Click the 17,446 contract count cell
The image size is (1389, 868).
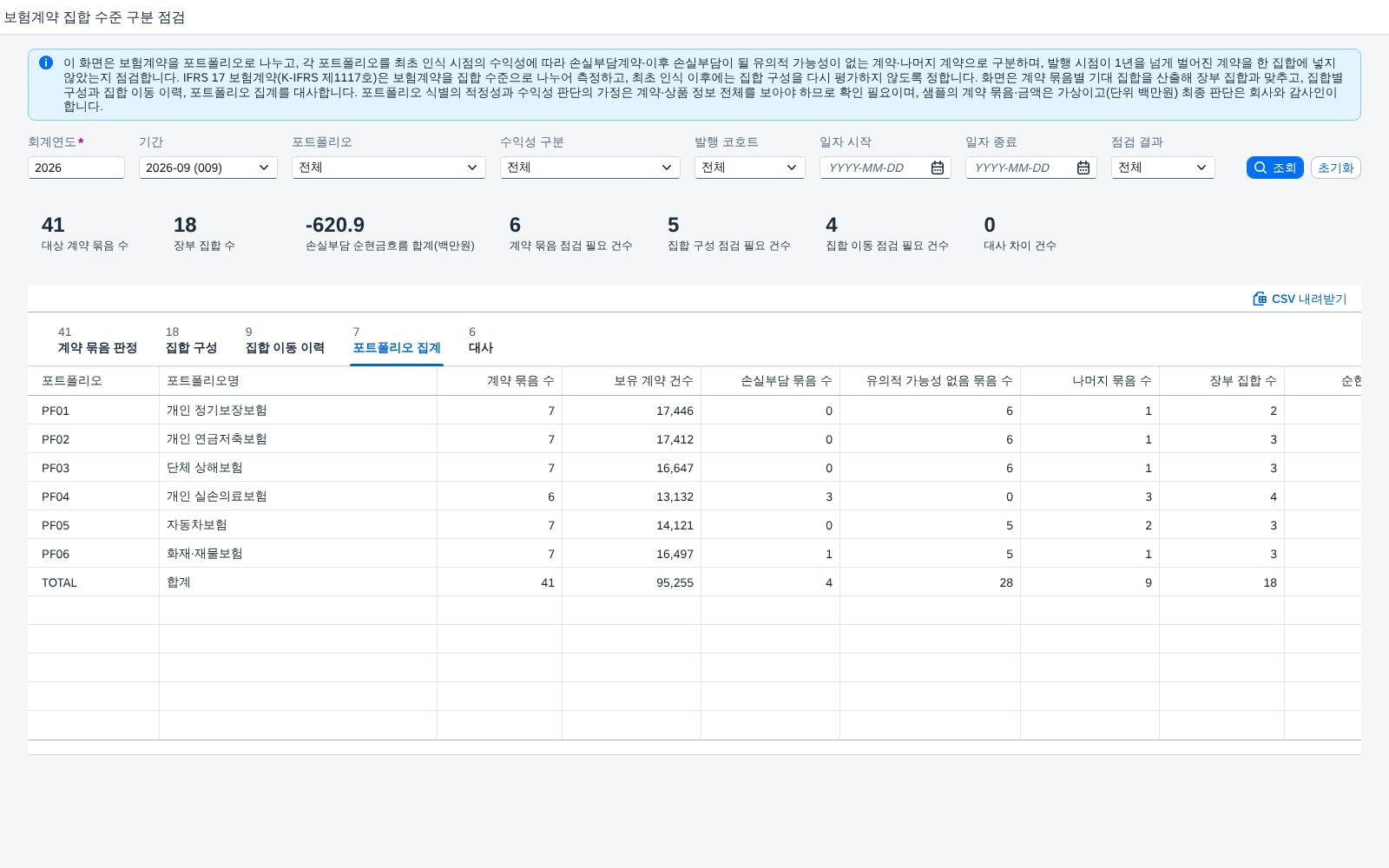pyautogui.click(x=631, y=411)
